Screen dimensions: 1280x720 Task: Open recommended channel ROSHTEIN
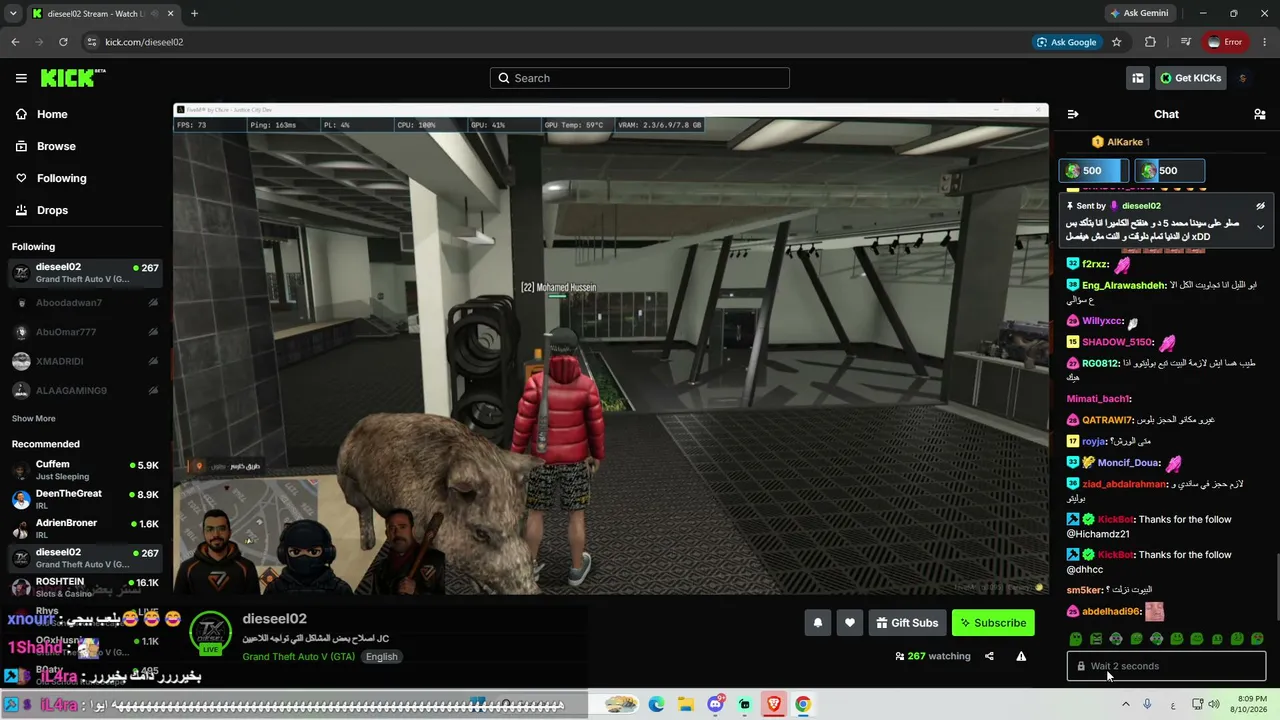[85, 587]
